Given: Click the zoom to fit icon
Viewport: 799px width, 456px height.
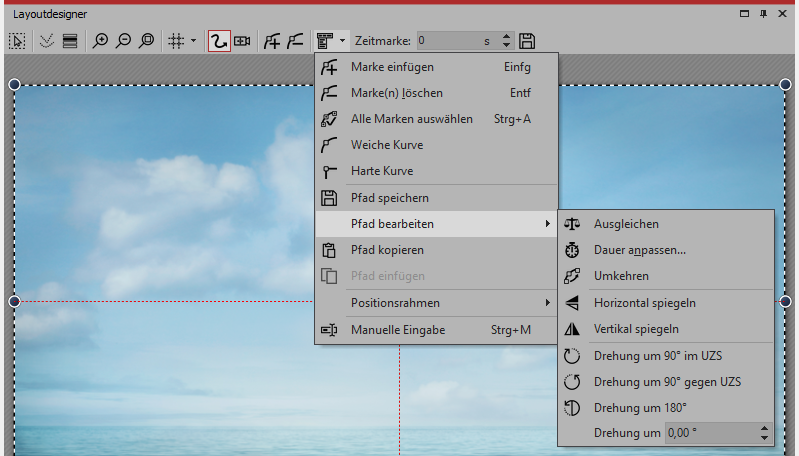Looking at the screenshot, I should [146, 41].
